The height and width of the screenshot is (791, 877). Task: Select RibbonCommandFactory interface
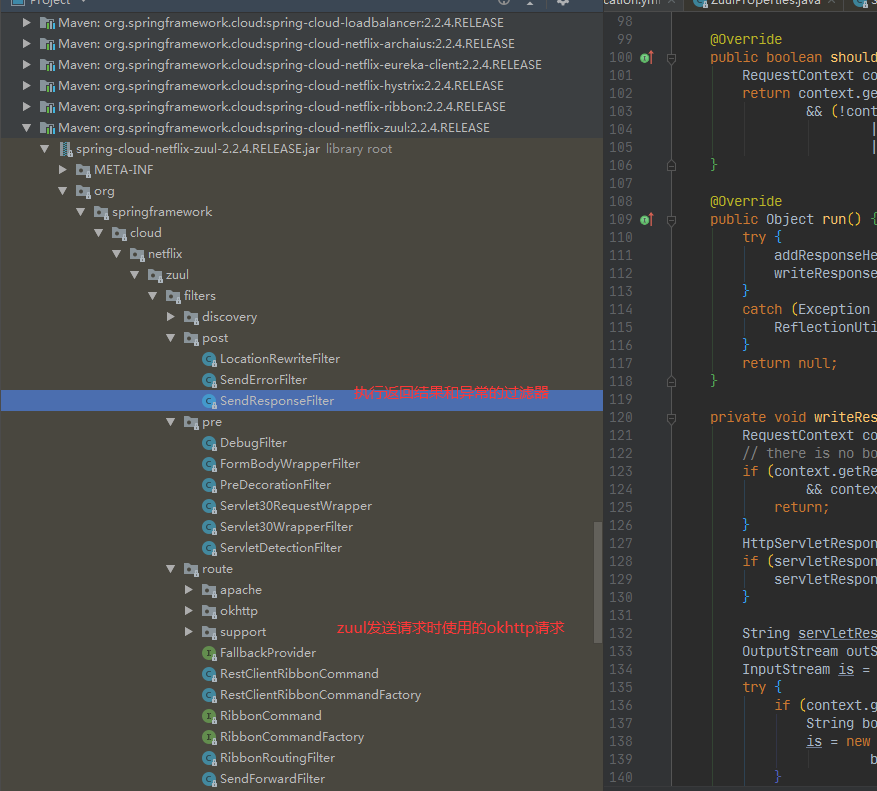click(x=292, y=737)
